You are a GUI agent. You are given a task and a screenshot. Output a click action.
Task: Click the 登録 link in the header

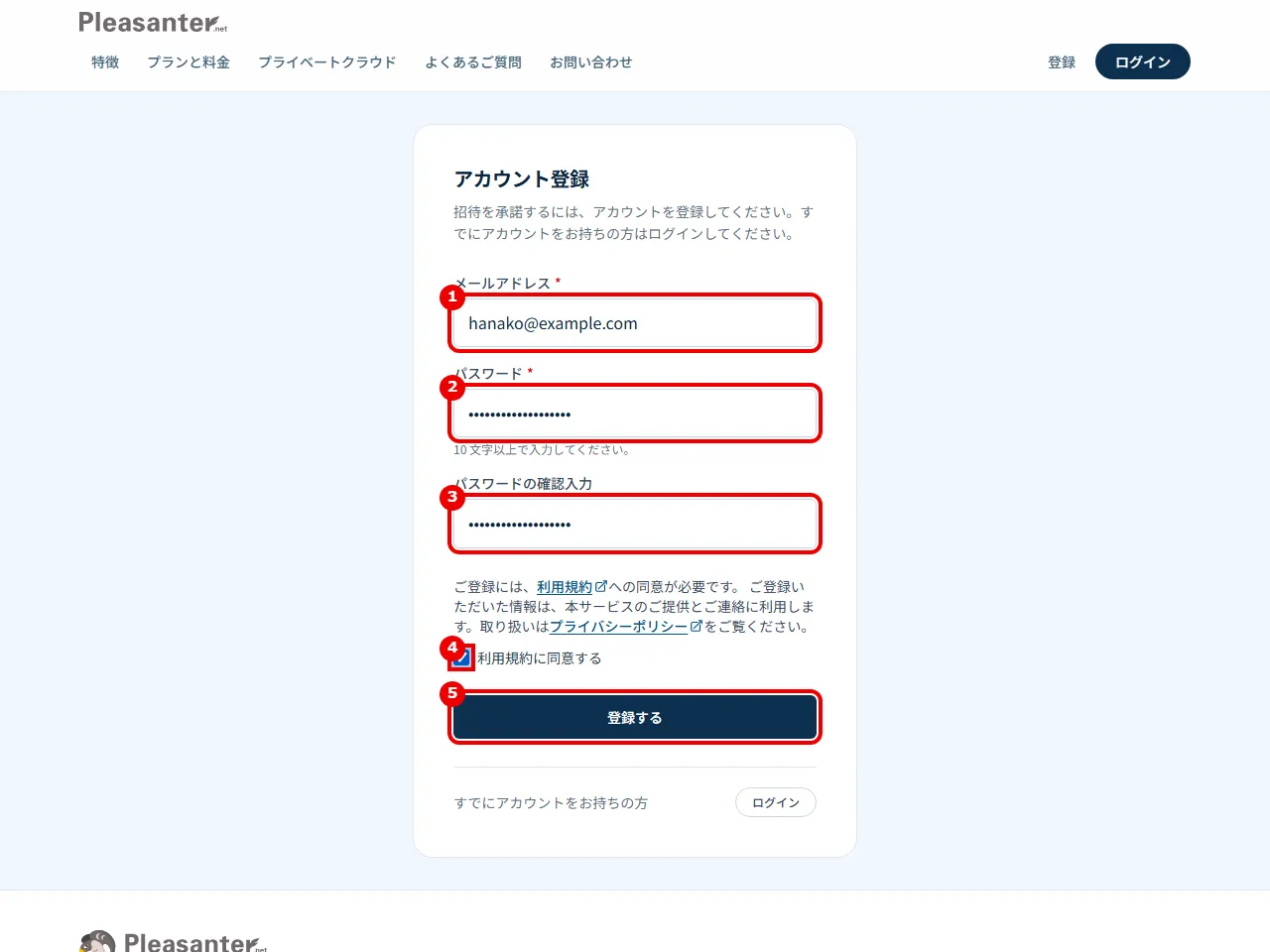coord(1062,62)
